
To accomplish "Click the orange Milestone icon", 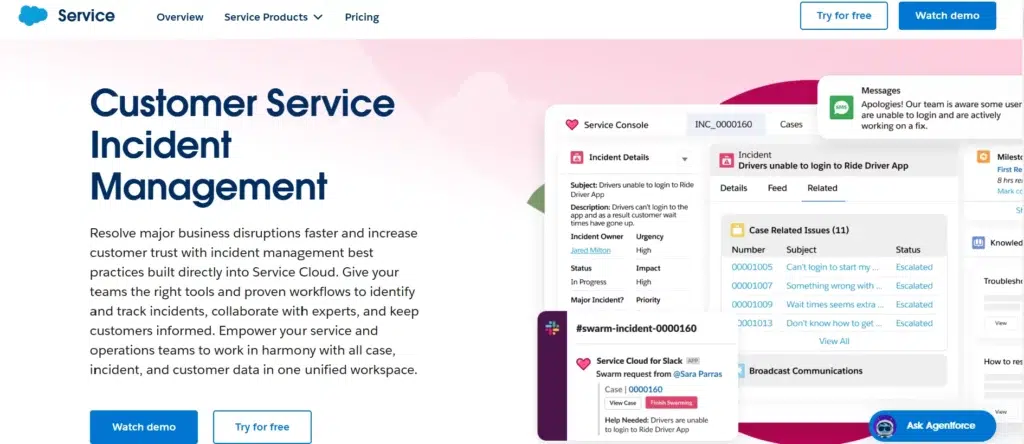I will click(983, 157).
